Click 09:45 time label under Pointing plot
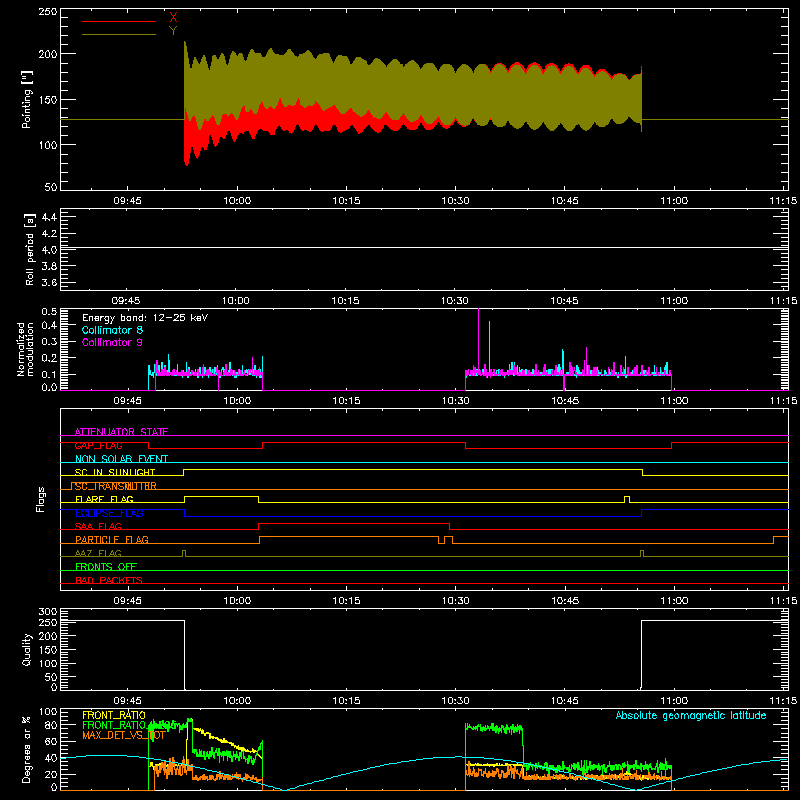Image resolution: width=800 pixels, height=800 pixels. click(x=127, y=201)
